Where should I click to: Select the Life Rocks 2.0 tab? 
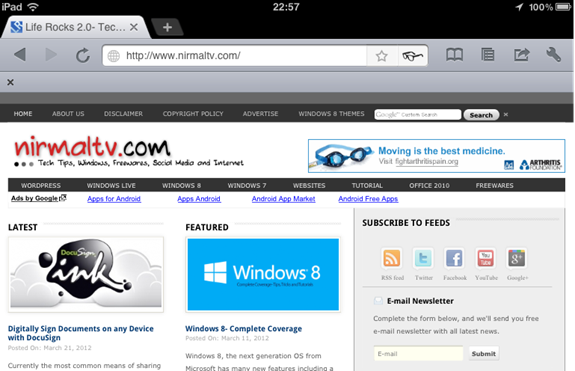pyautogui.click(x=75, y=27)
